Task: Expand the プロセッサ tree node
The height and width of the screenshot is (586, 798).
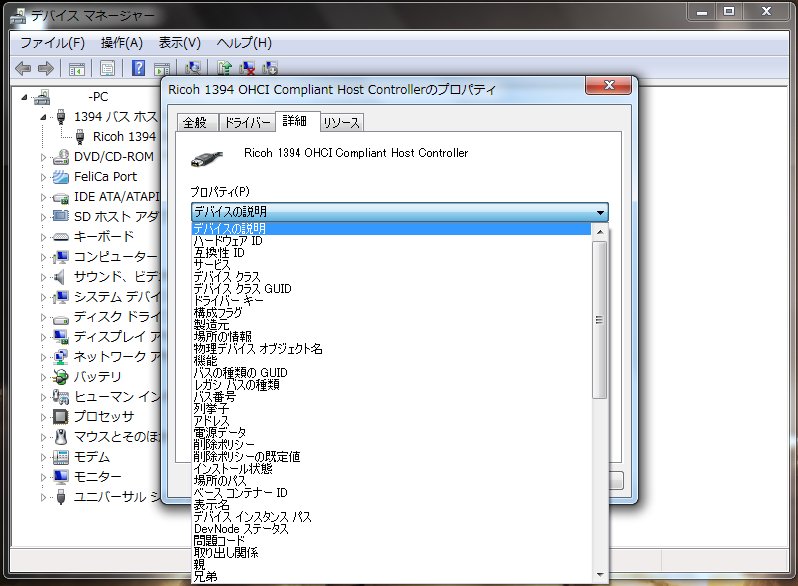Action: 43,417
